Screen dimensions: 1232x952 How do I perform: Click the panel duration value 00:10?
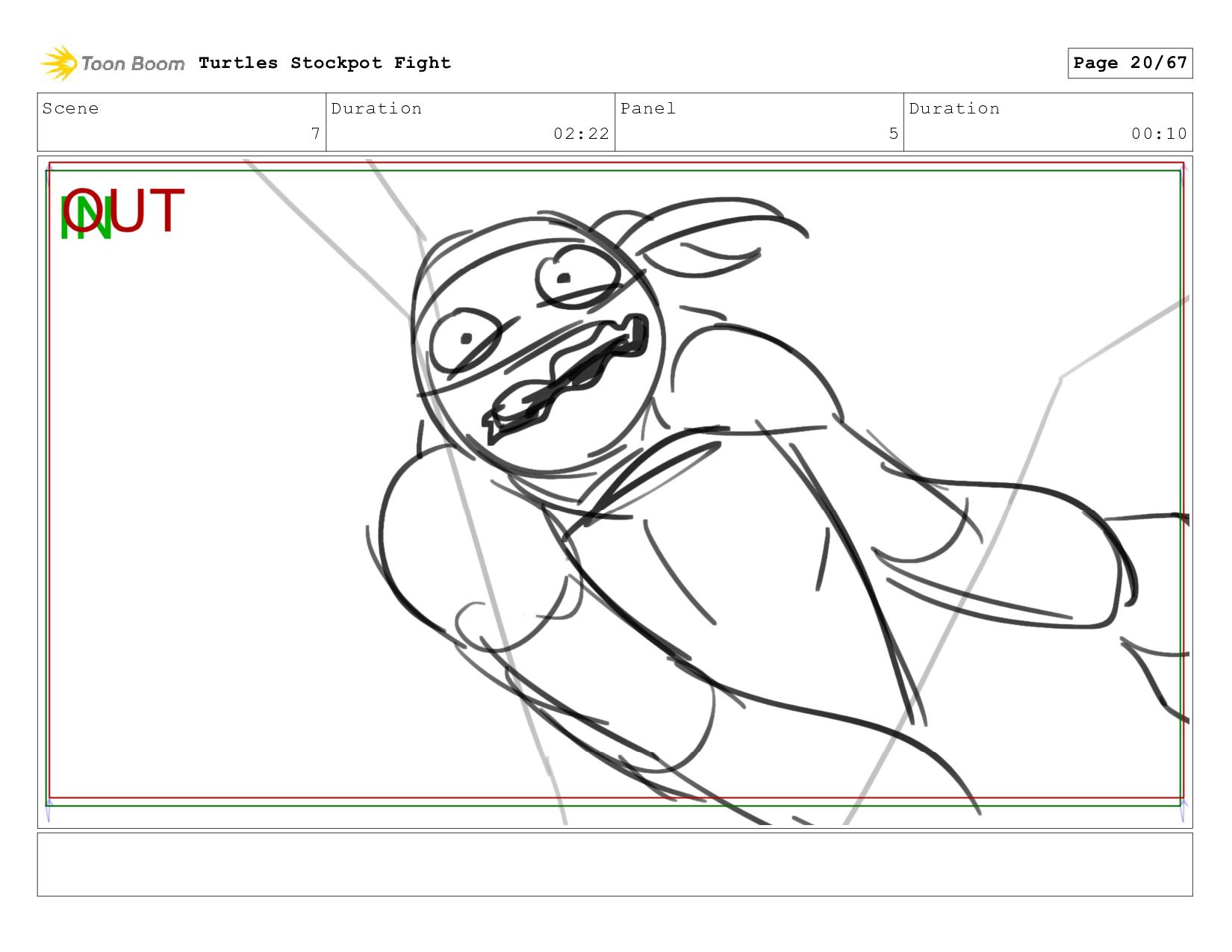tap(1158, 134)
